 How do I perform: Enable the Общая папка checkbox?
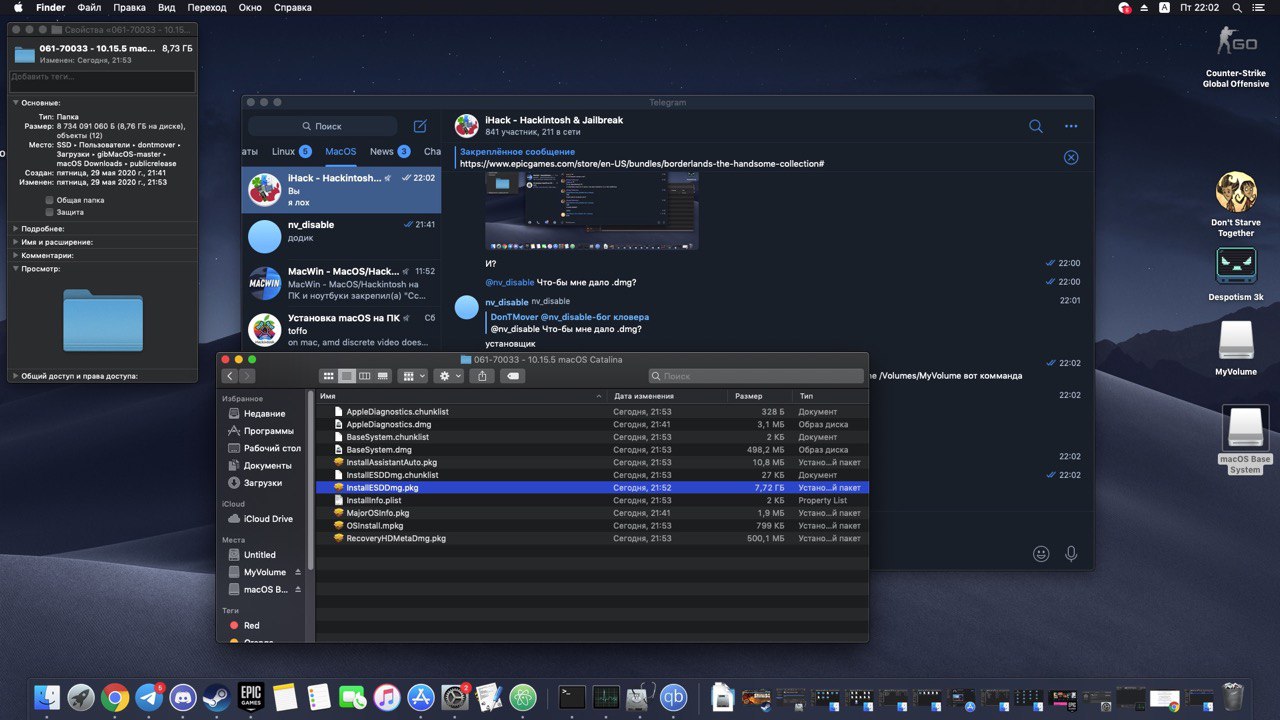tap(49, 200)
